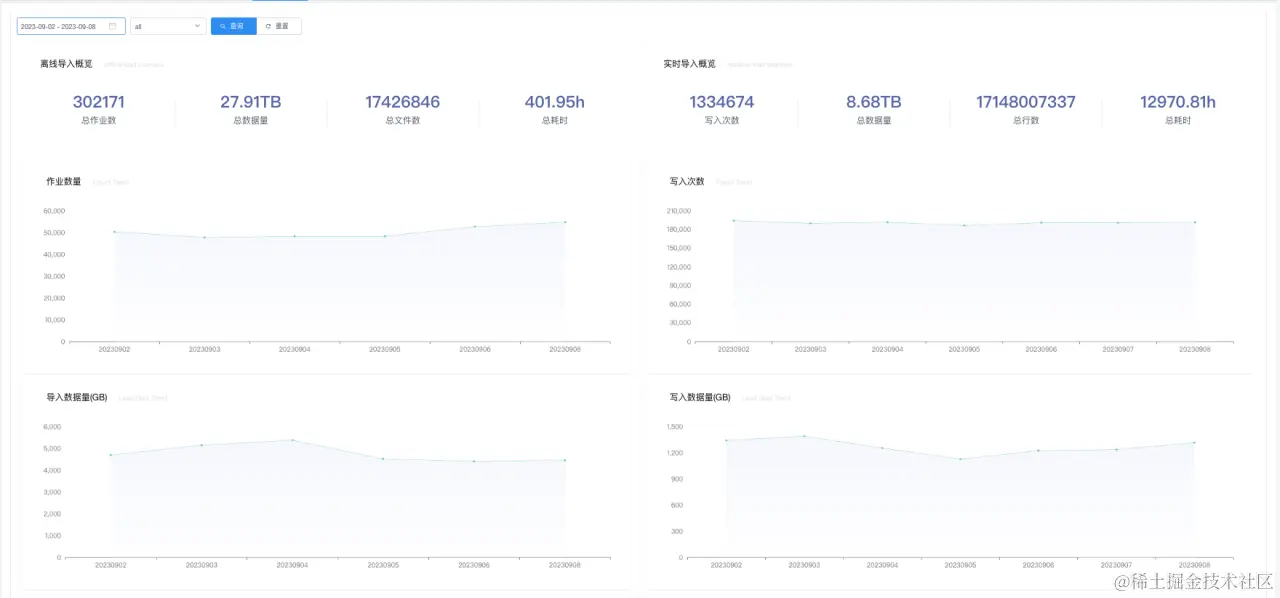
Task: Click the 20230903 peak point in 写入数据量(GB) chart
Action: point(804,436)
